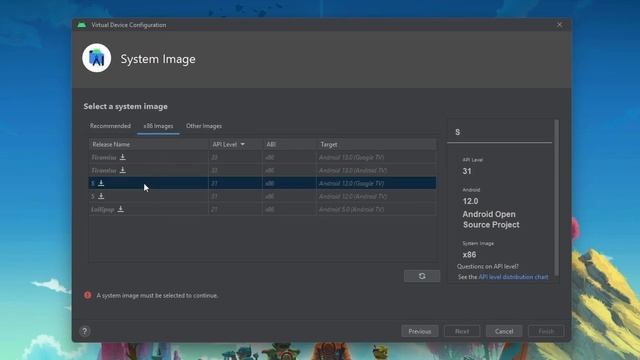This screenshot has height=360, width=640.
Task: Go back with the Previous button
Action: point(420,331)
